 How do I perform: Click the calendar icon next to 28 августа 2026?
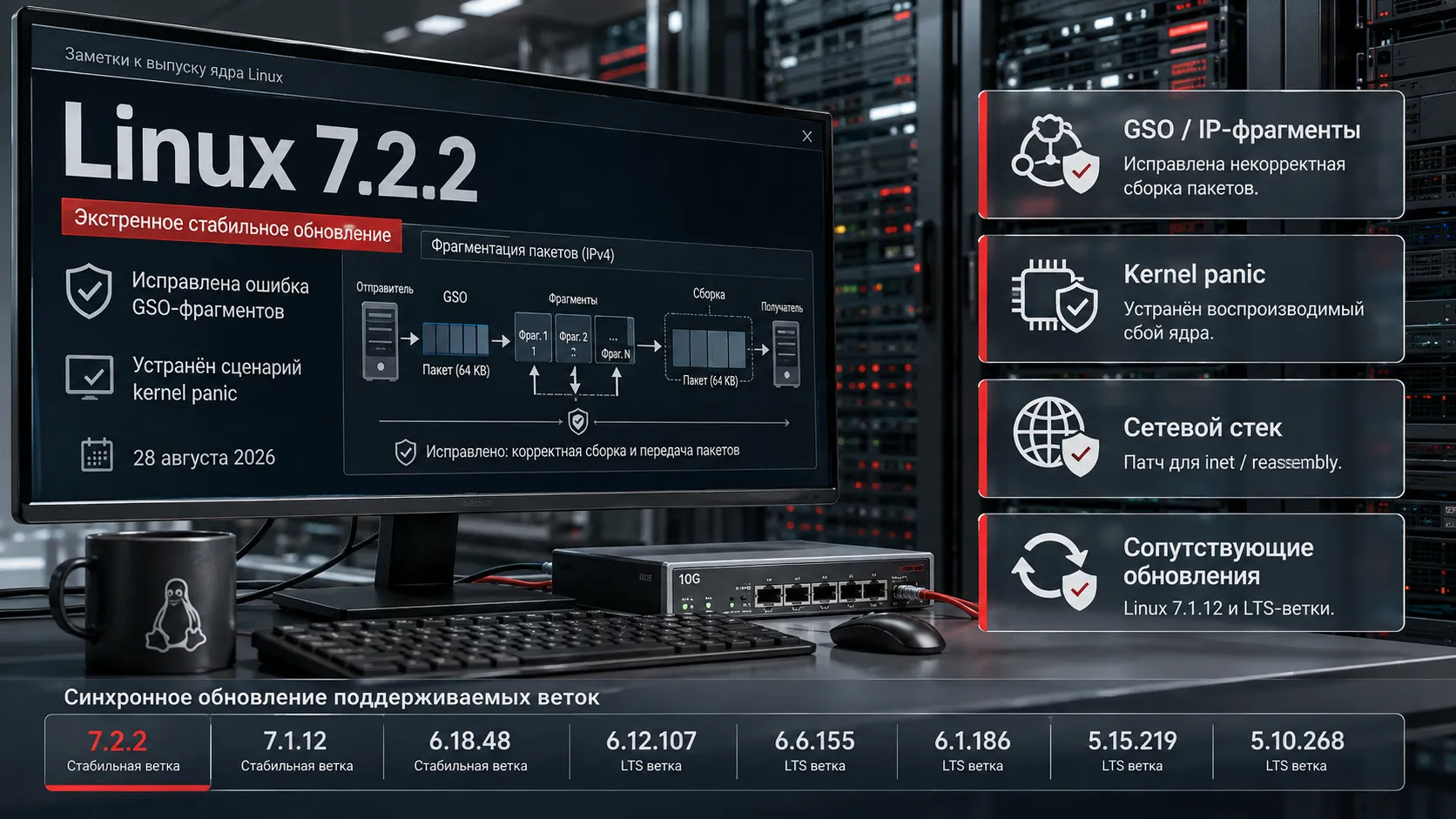point(97,454)
